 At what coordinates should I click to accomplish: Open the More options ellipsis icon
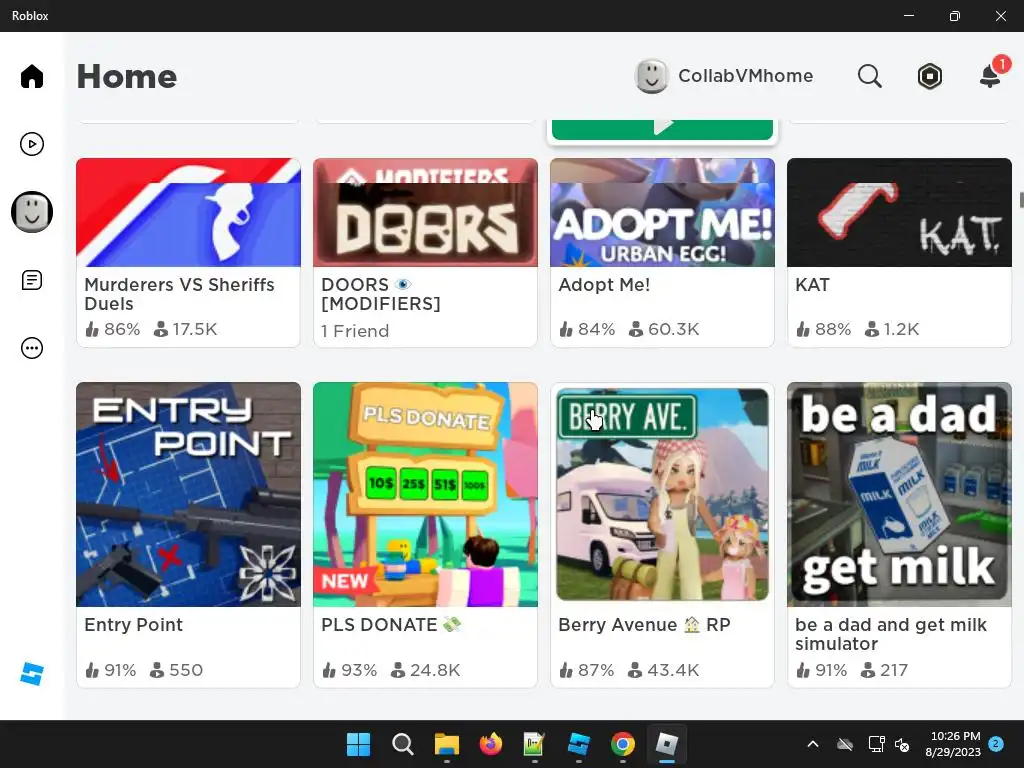click(x=31, y=348)
